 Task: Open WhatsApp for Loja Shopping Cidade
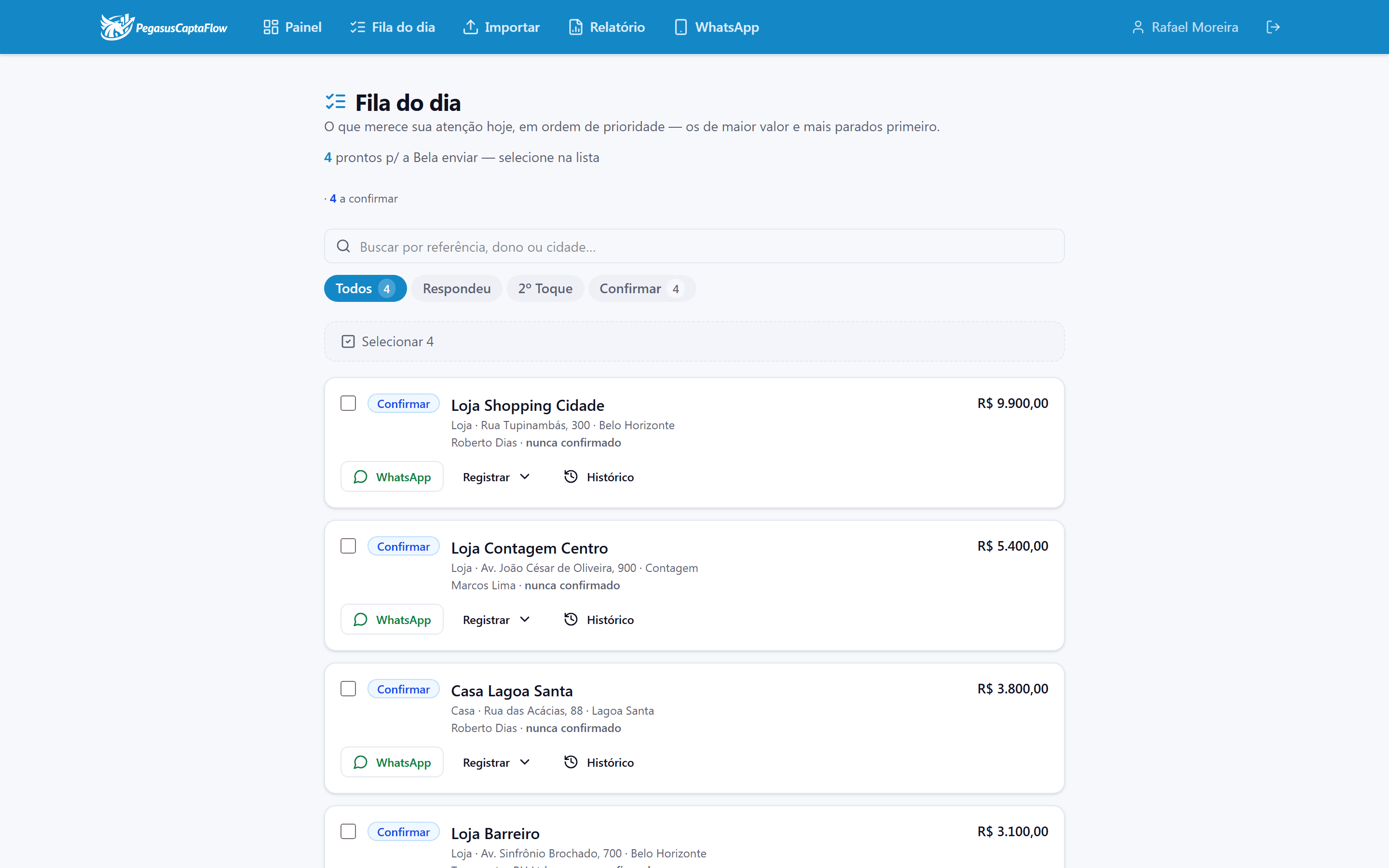click(392, 477)
